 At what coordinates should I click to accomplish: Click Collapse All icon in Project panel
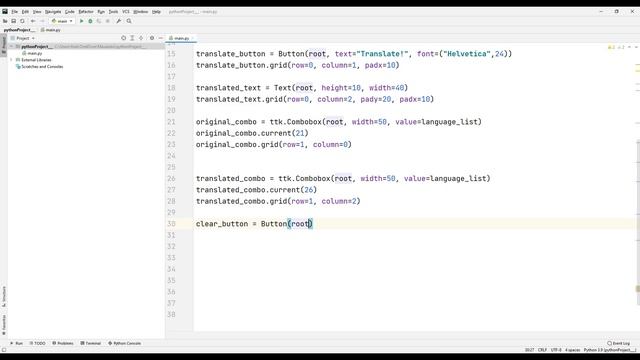click(141, 38)
